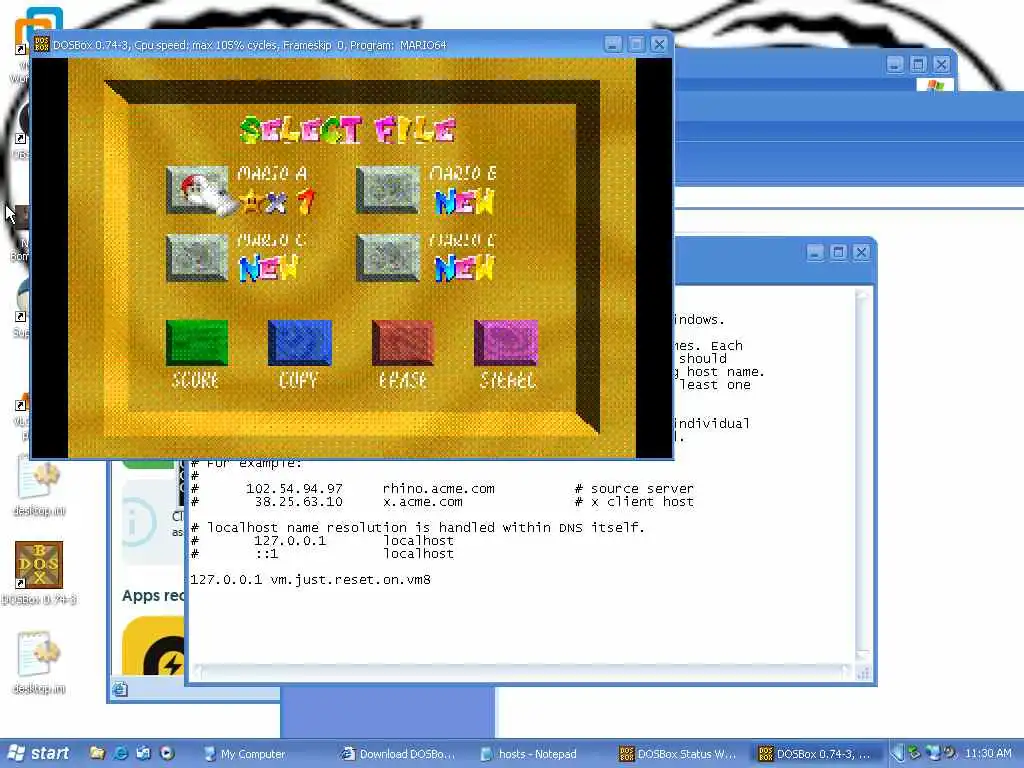Click the Notepad vertical scrollbar
The image size is (1024, 768).
tap(863, 475)
